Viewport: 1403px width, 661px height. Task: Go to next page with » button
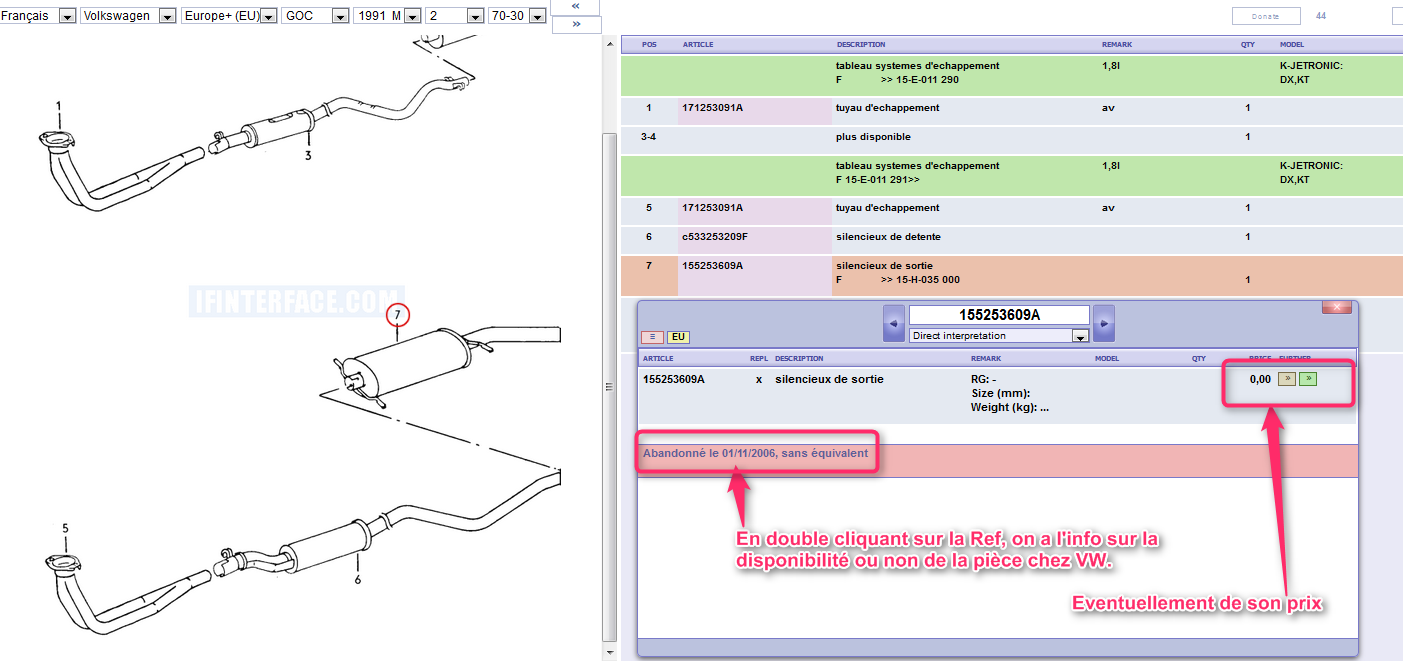(576, 24)
